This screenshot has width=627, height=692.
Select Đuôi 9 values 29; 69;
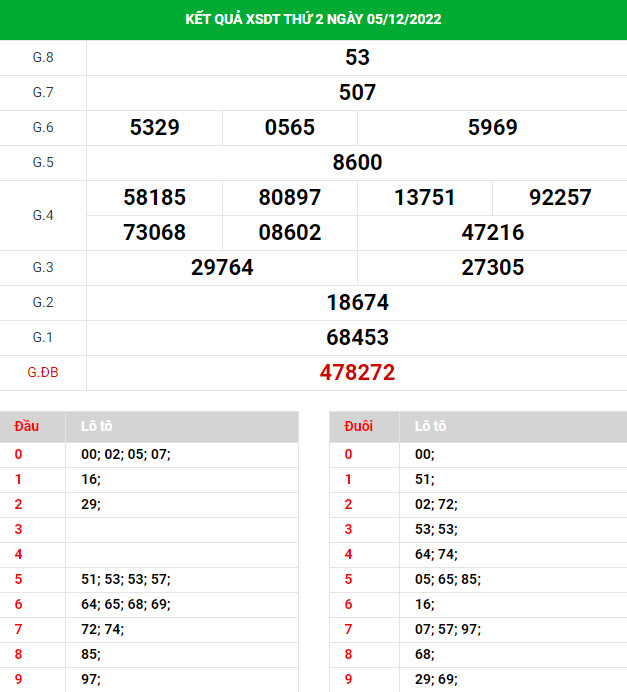(436, 679)
